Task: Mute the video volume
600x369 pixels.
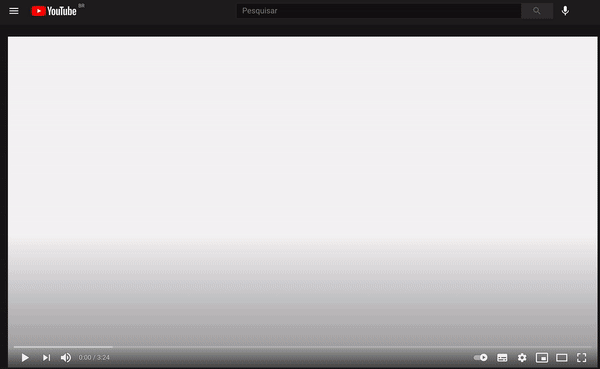Action: point(66,358)
